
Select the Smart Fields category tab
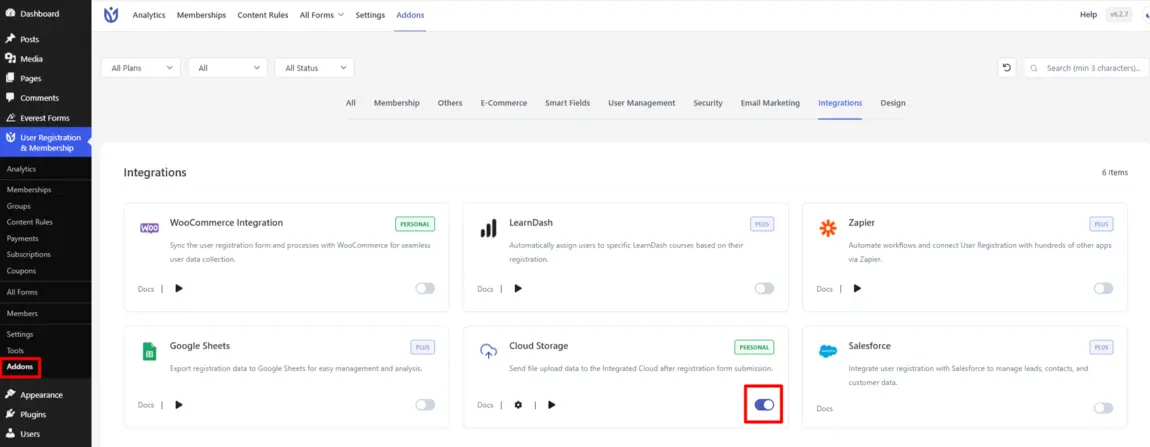pyautogui.click(x=568, y=103)
